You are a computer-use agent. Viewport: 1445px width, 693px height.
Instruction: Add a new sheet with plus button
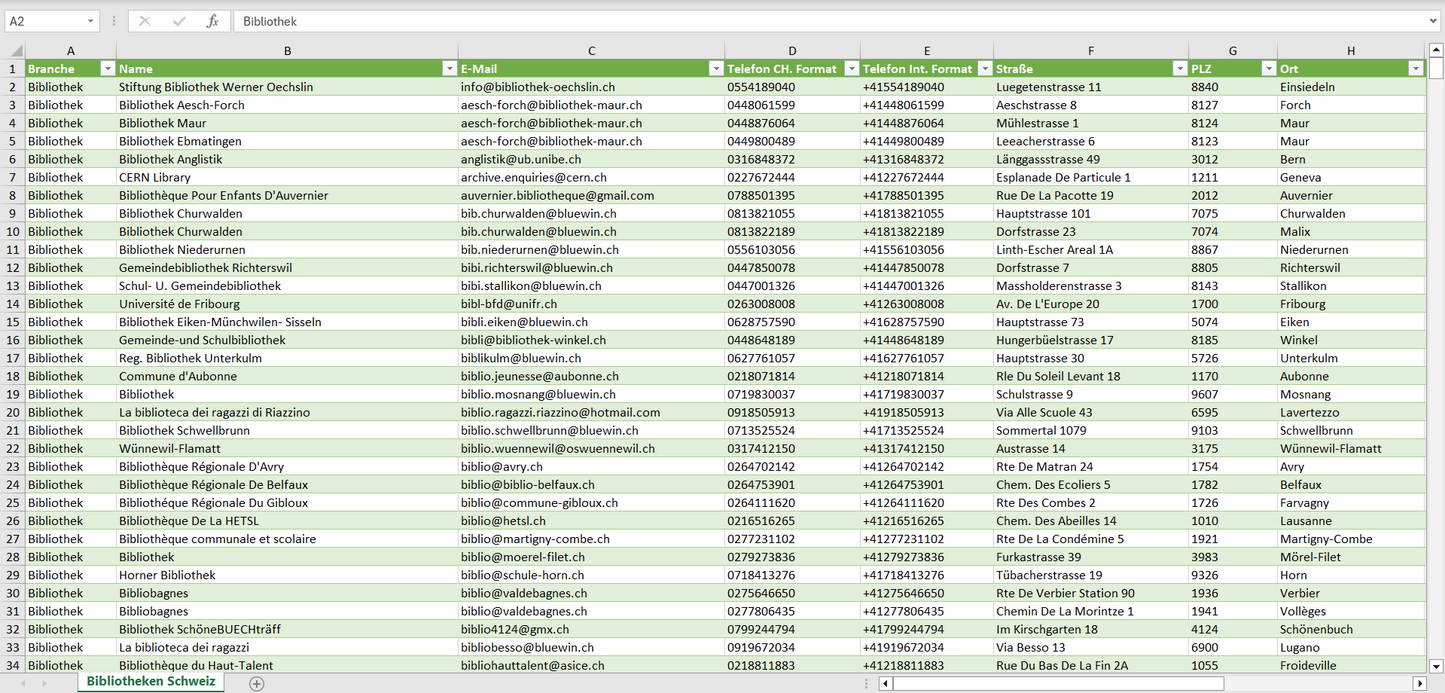pyautogui.click(x=257, y=683)
